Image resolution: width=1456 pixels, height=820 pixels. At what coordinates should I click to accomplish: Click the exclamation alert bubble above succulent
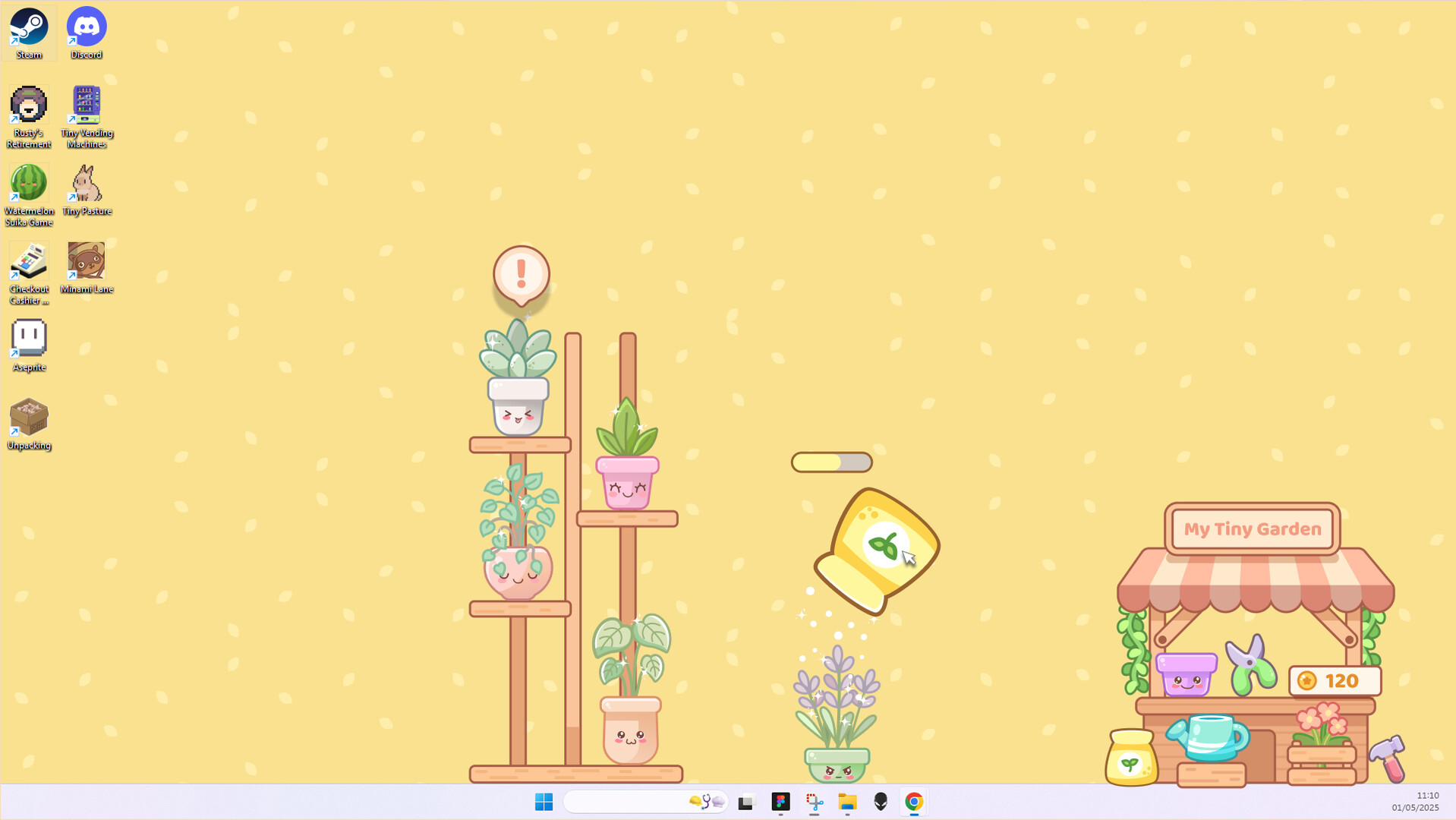[x=522, y=275]
